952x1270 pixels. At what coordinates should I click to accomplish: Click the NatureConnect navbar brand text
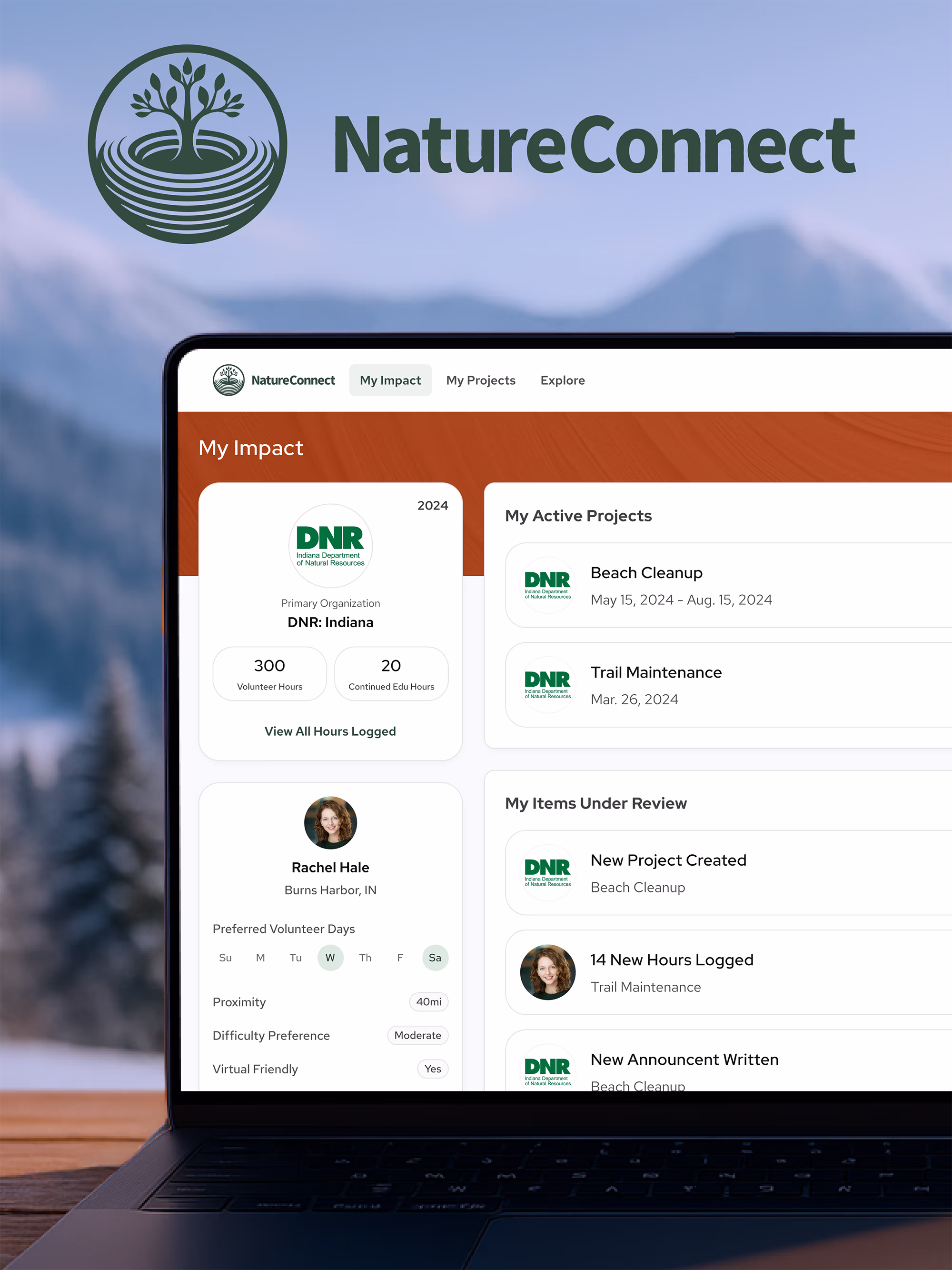pyautogui.click(x=293, y=380)
